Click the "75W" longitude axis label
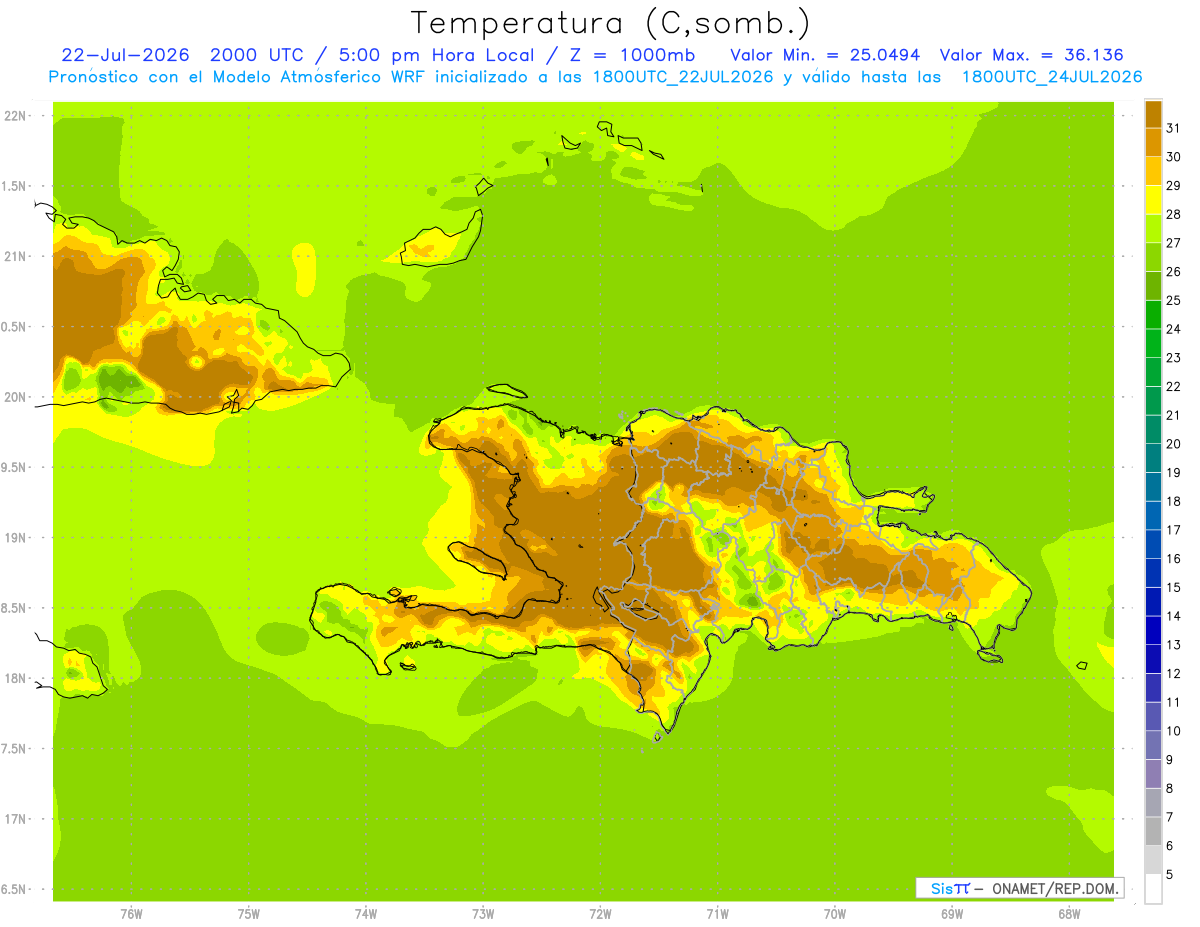This screenshot has height=927, width=1200. coord(249,914)
